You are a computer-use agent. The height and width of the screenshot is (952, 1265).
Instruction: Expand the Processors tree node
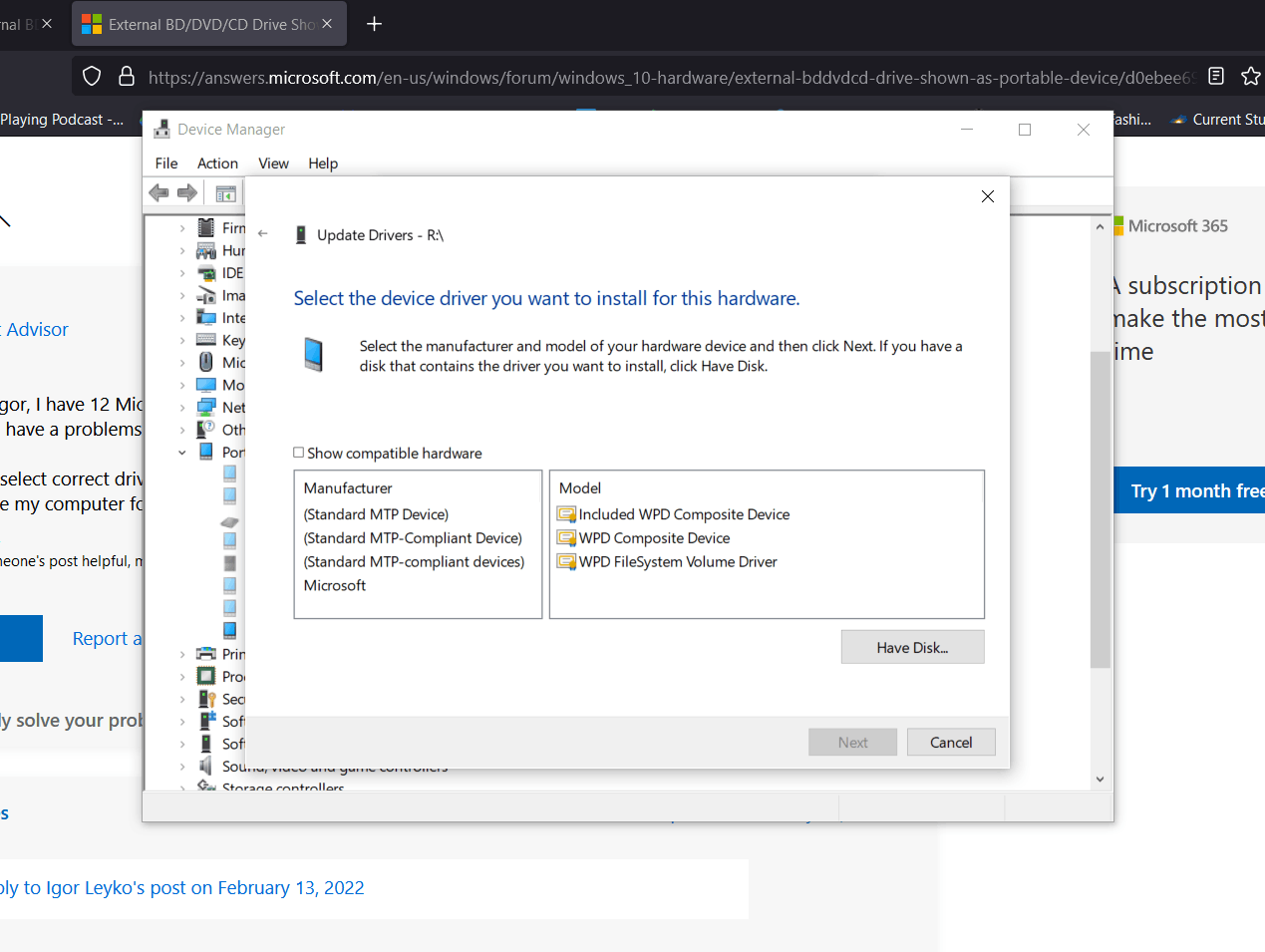coord(182,677)
